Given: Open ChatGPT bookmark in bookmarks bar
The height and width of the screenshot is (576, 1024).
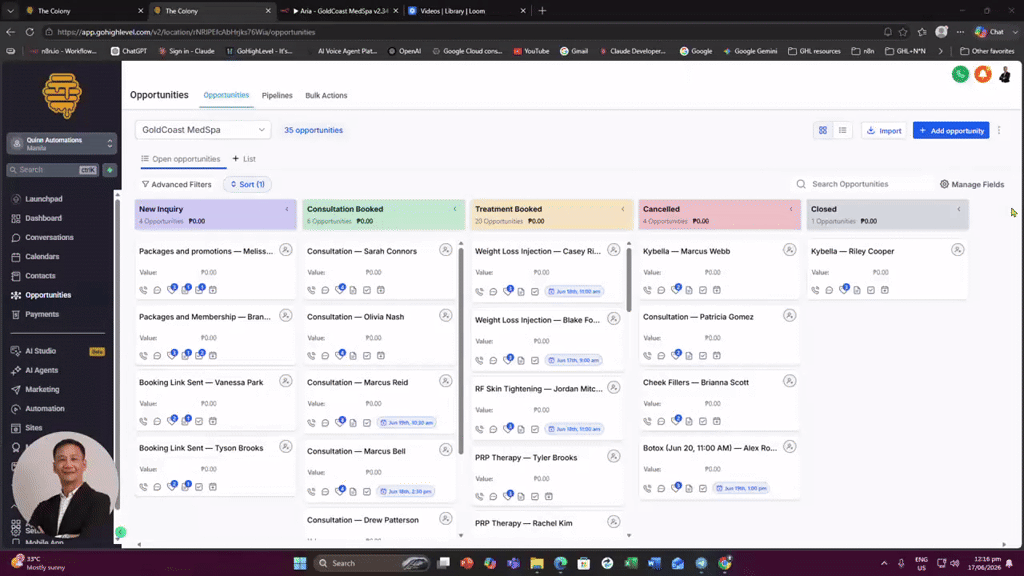Looking at the screenshot, I should point(129,51).
